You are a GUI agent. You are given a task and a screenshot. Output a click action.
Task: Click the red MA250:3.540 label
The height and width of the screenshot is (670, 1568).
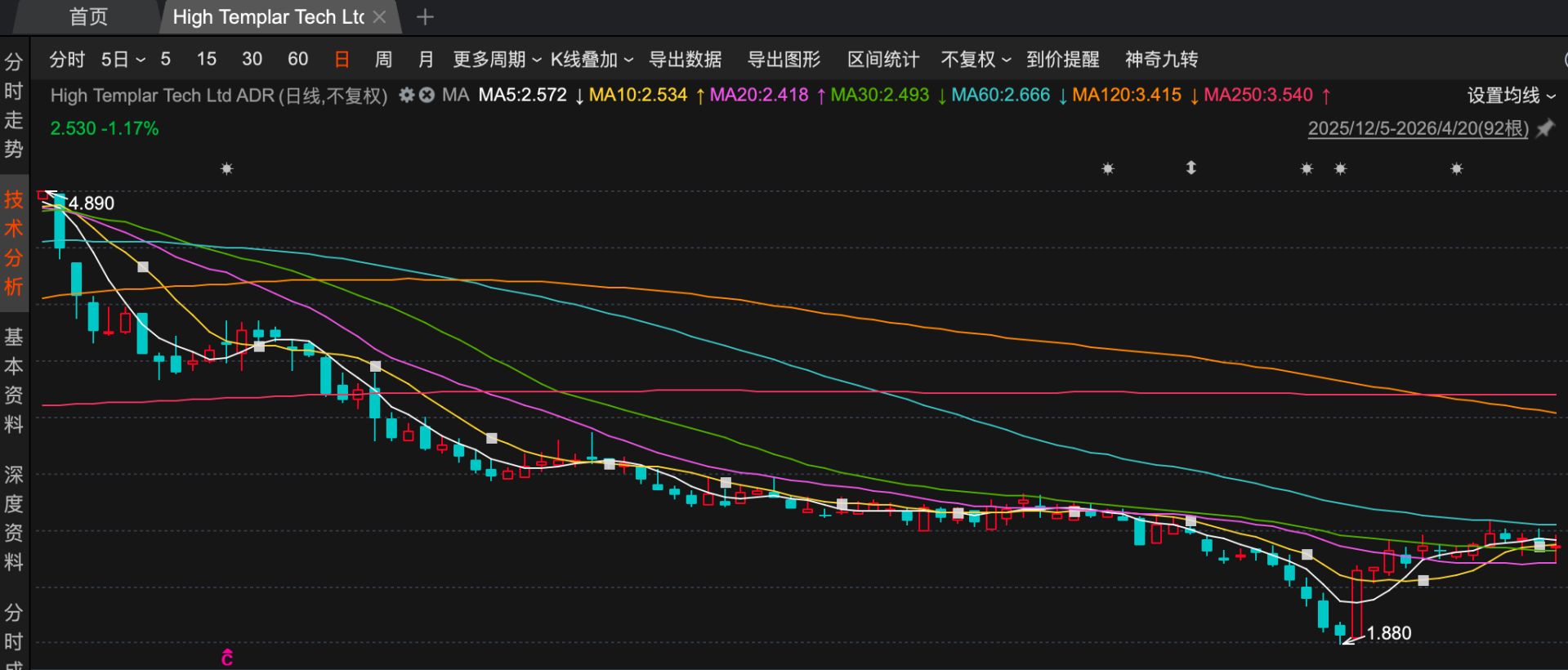pos(1258,96)
